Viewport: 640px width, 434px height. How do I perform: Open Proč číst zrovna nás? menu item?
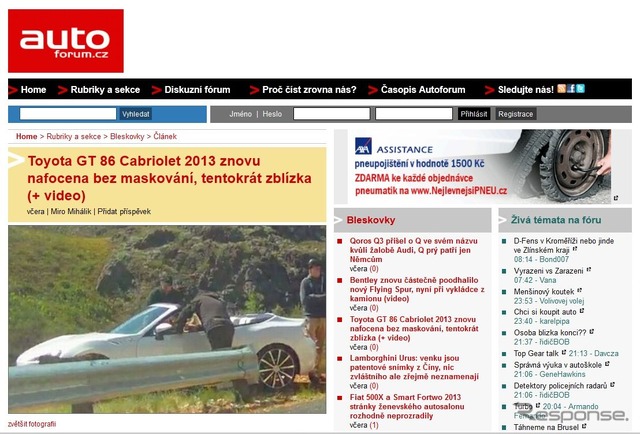tap(309, 89)
